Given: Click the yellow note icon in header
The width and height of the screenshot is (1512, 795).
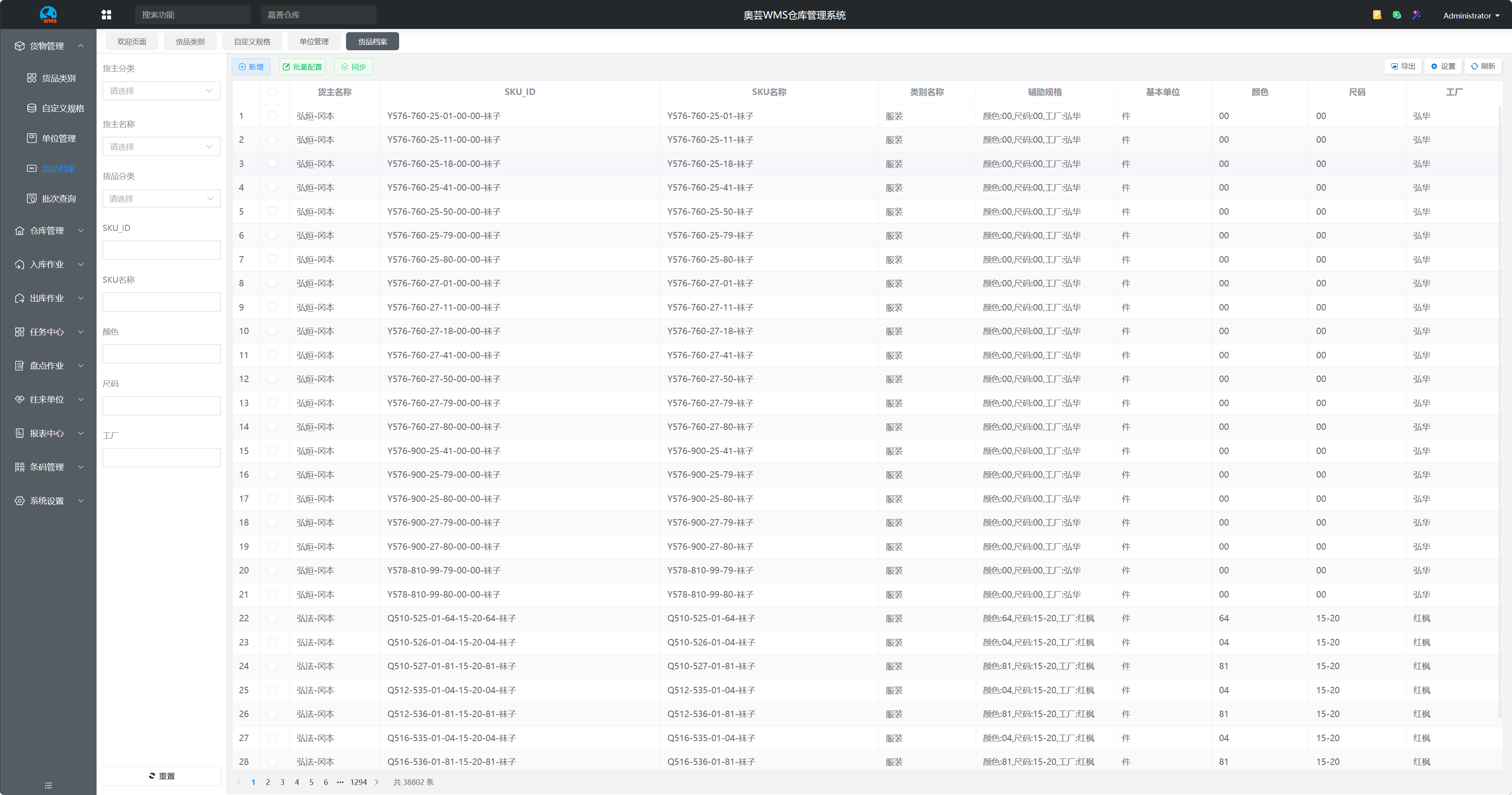Looking at the screenshot, I should click(1377, 14).
